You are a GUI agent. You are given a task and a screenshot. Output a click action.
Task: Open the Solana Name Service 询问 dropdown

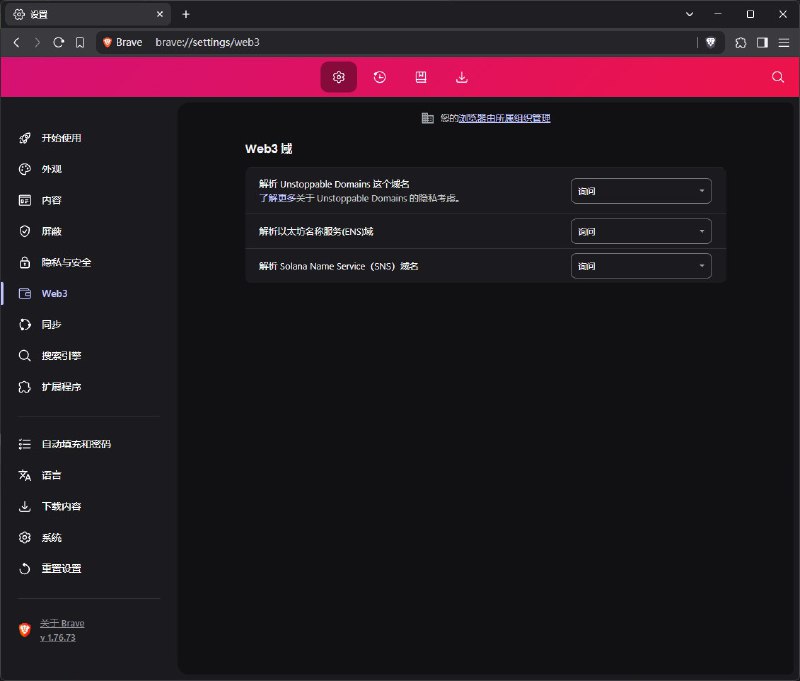click(x=641, y=266)
